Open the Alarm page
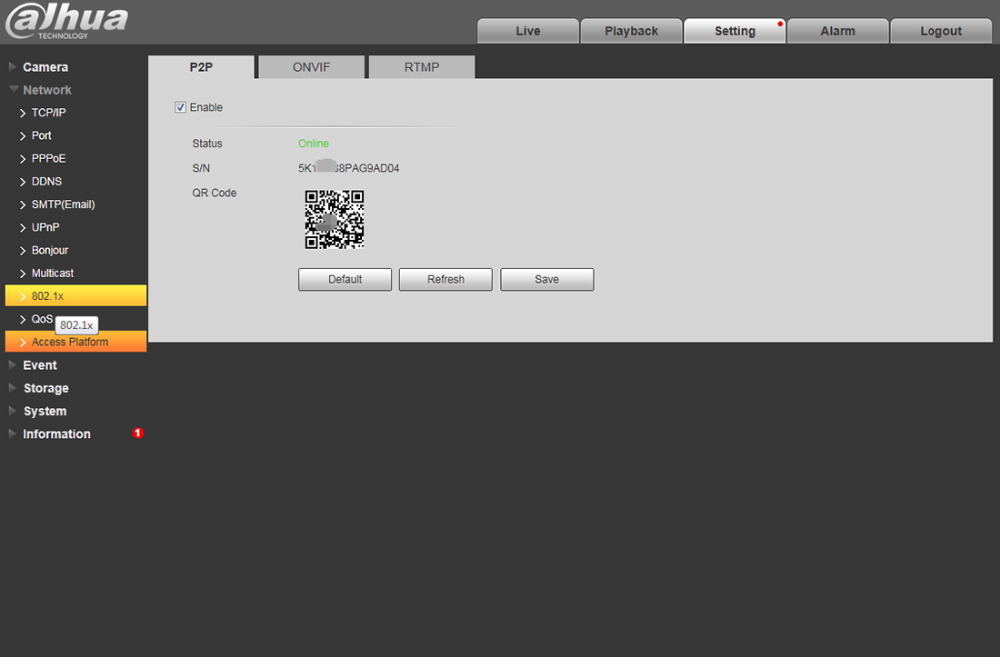1000x657 pixels. point(837,31)
